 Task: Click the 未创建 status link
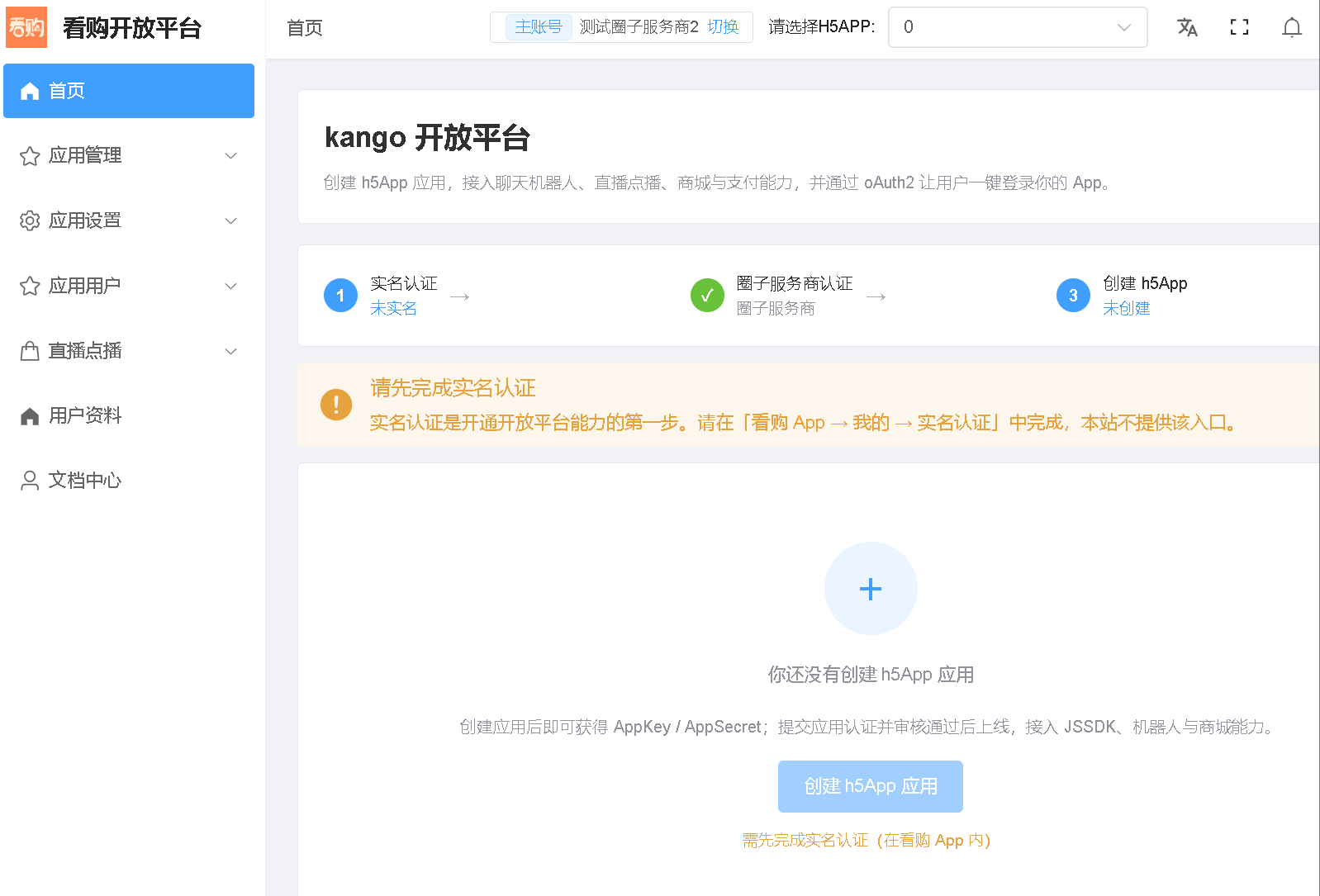1126,308
